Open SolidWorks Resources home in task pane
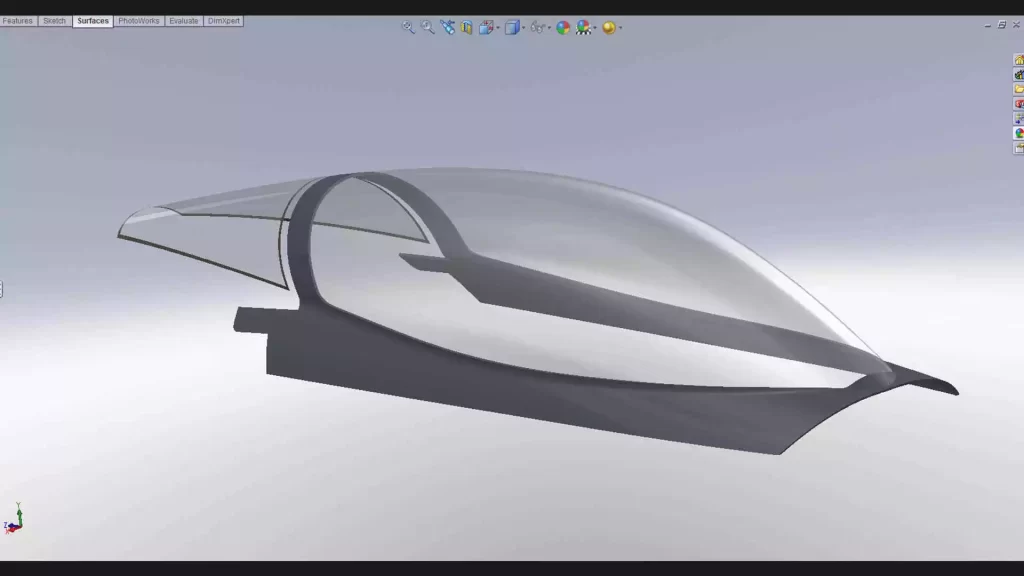 1019,60
